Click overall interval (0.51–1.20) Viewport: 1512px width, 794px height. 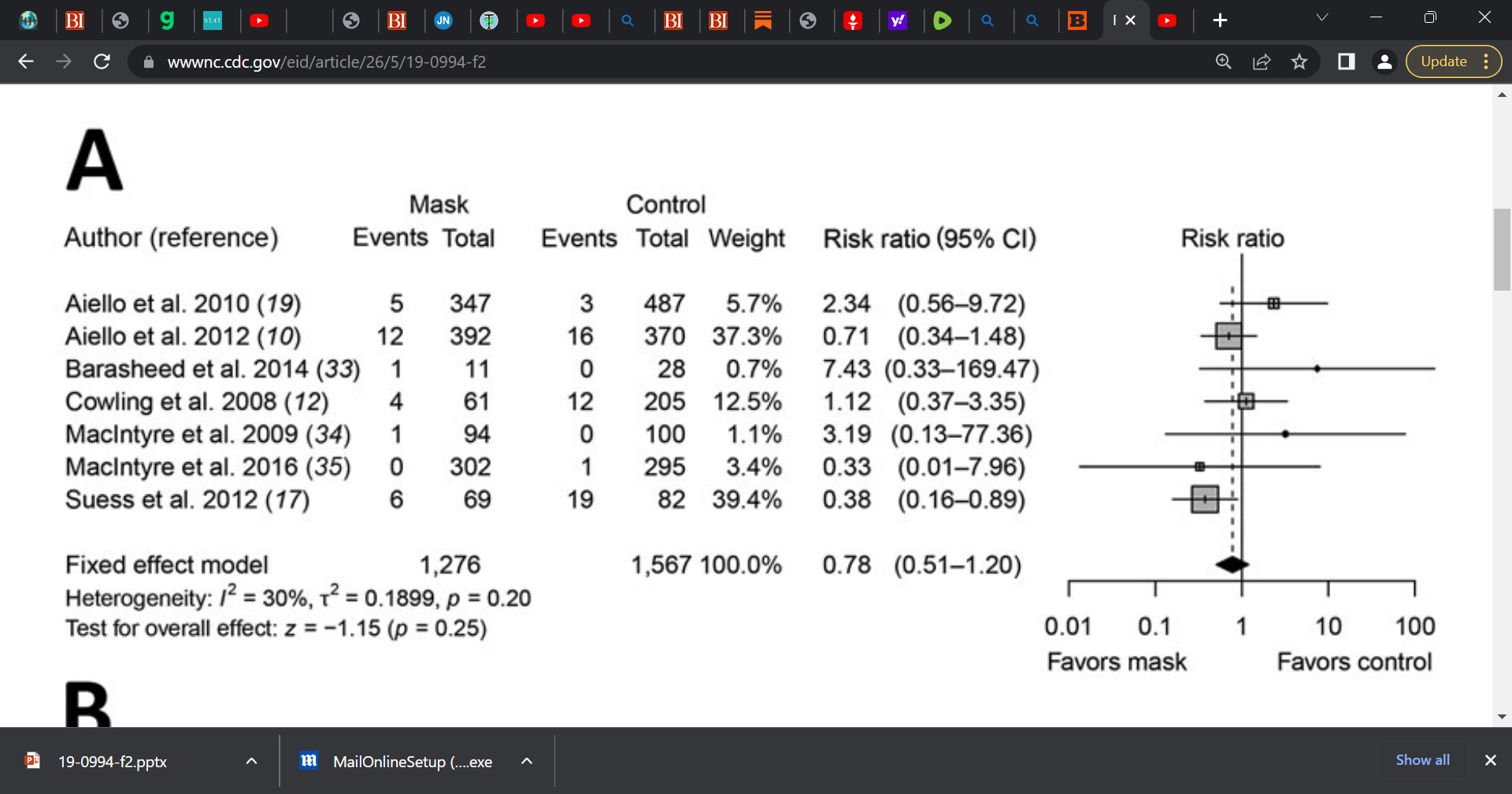(957, 565)
